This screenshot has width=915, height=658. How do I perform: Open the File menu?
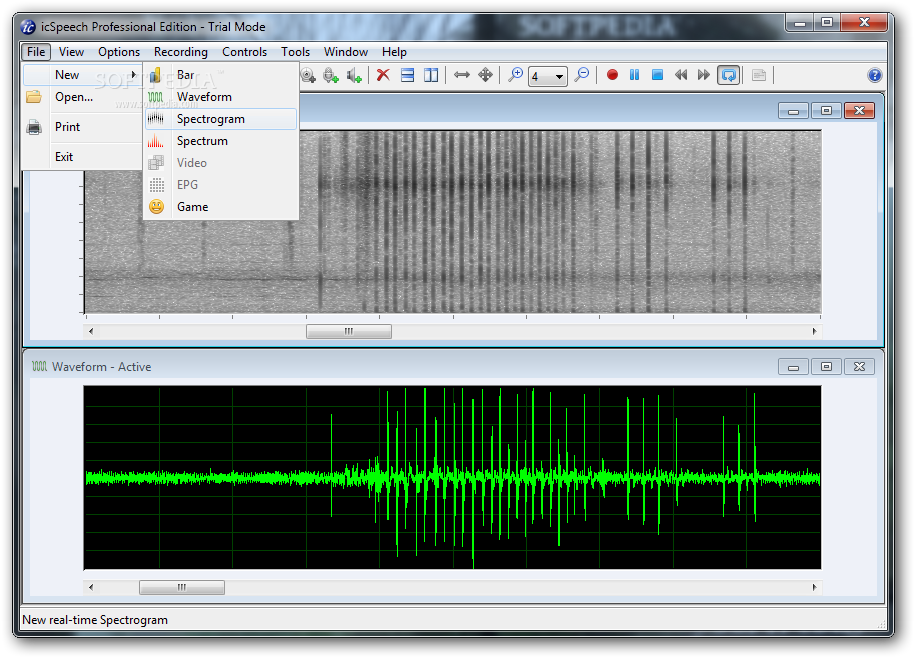[36, 52]
